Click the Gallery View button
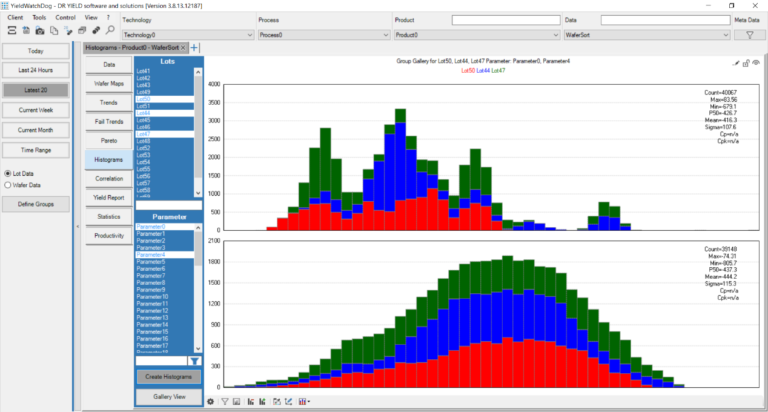Screen dimensions: 768x412 168,397
